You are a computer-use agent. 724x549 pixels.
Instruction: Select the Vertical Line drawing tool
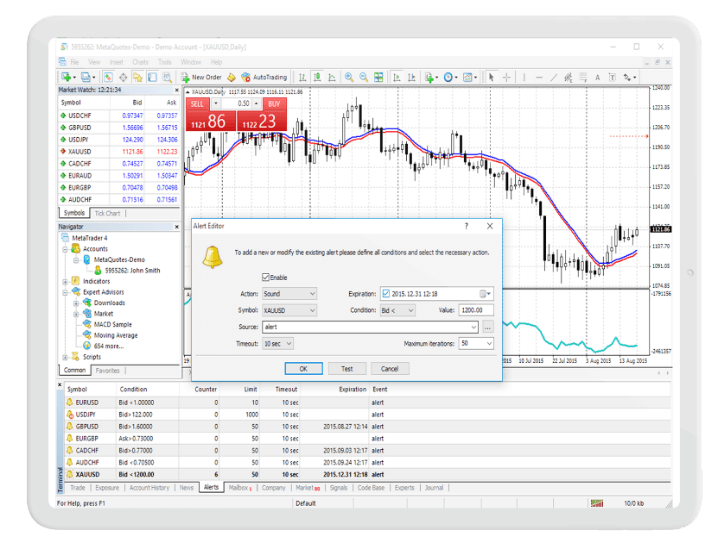[524, 77]
